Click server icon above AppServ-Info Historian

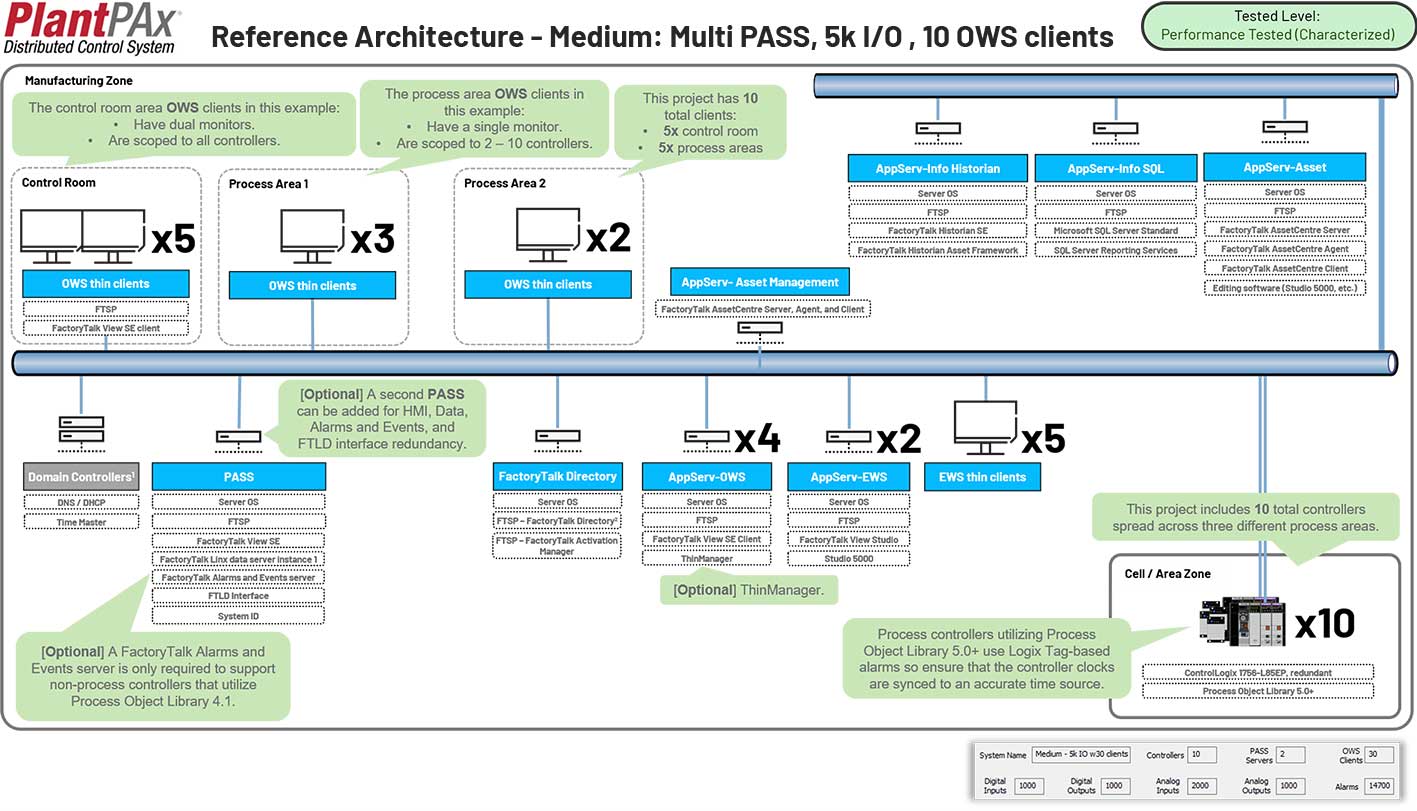pos(938,130)
